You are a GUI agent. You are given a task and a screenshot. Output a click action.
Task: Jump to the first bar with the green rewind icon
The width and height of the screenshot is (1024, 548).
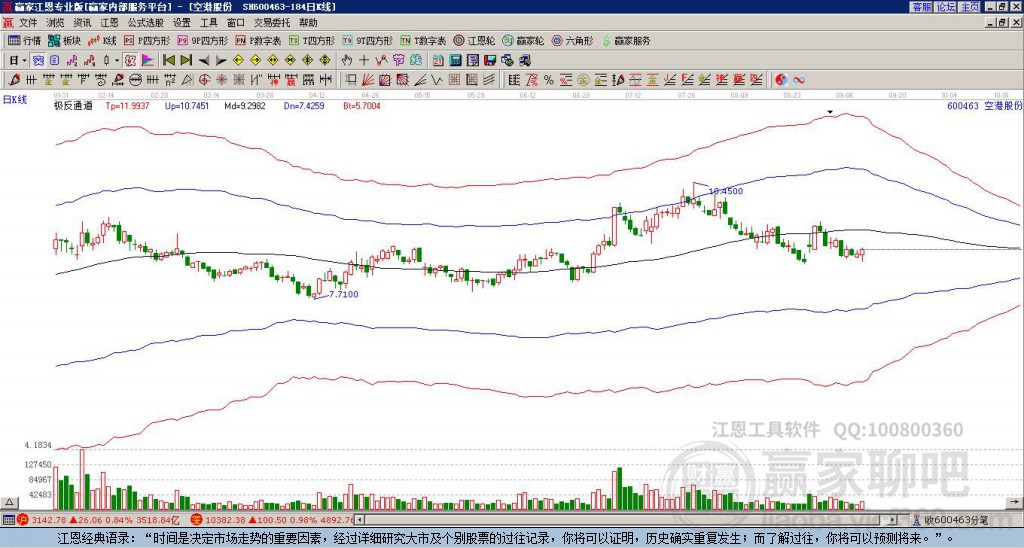(x=168, y=60)
